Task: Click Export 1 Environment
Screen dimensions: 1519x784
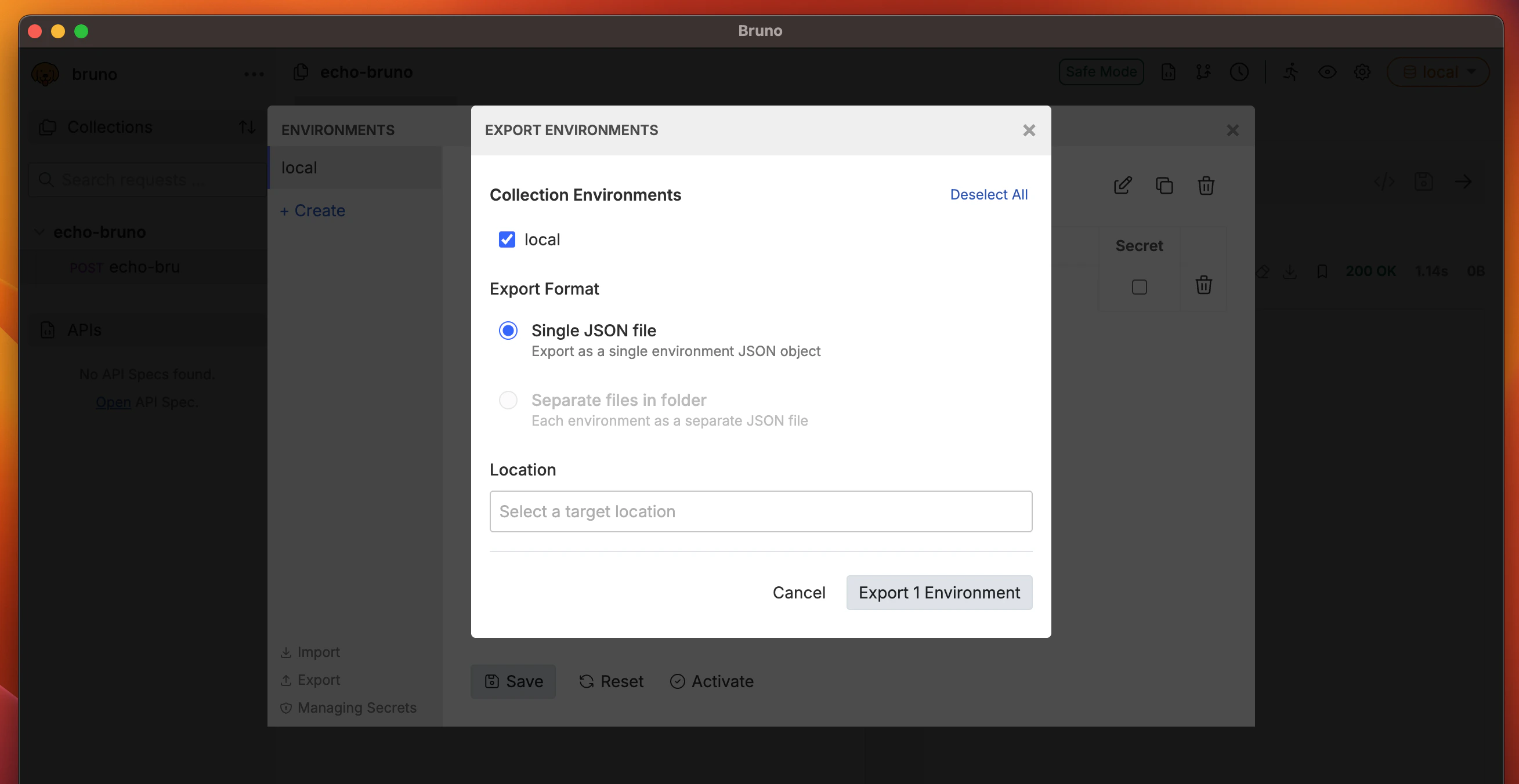Action: [939, 593]
